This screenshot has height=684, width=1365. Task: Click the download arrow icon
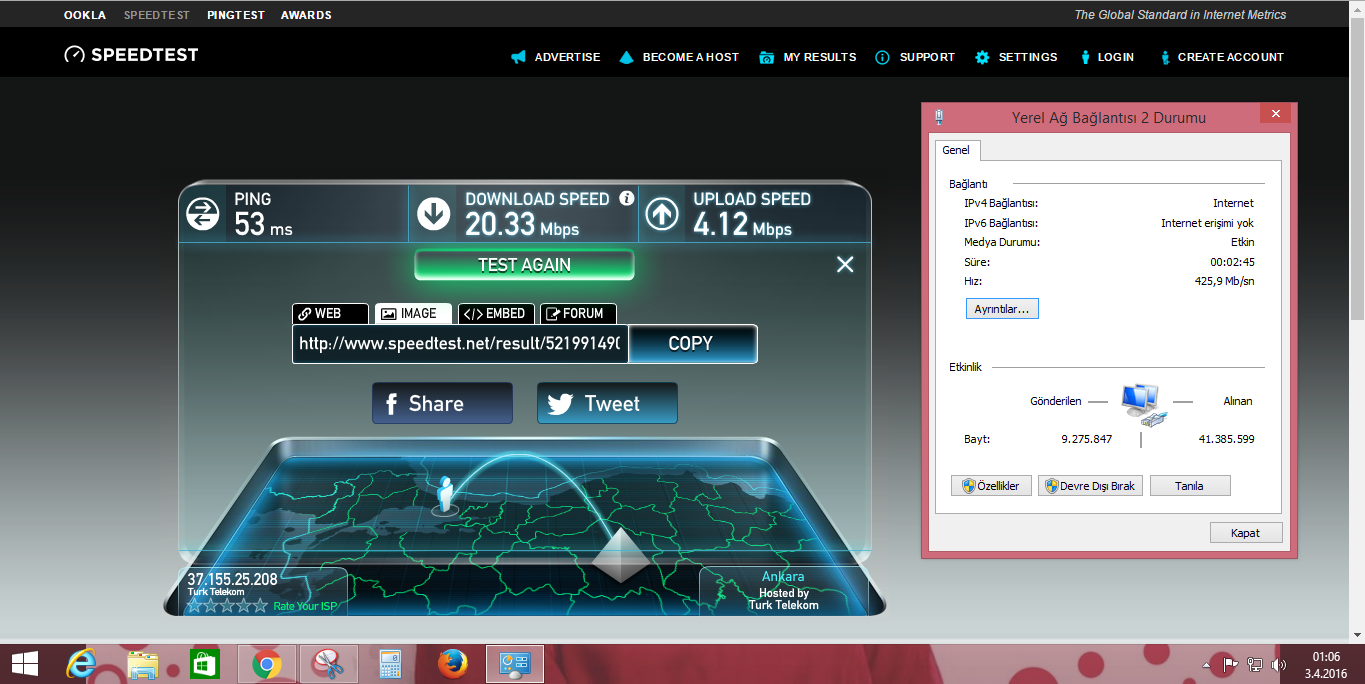[433, 213]
